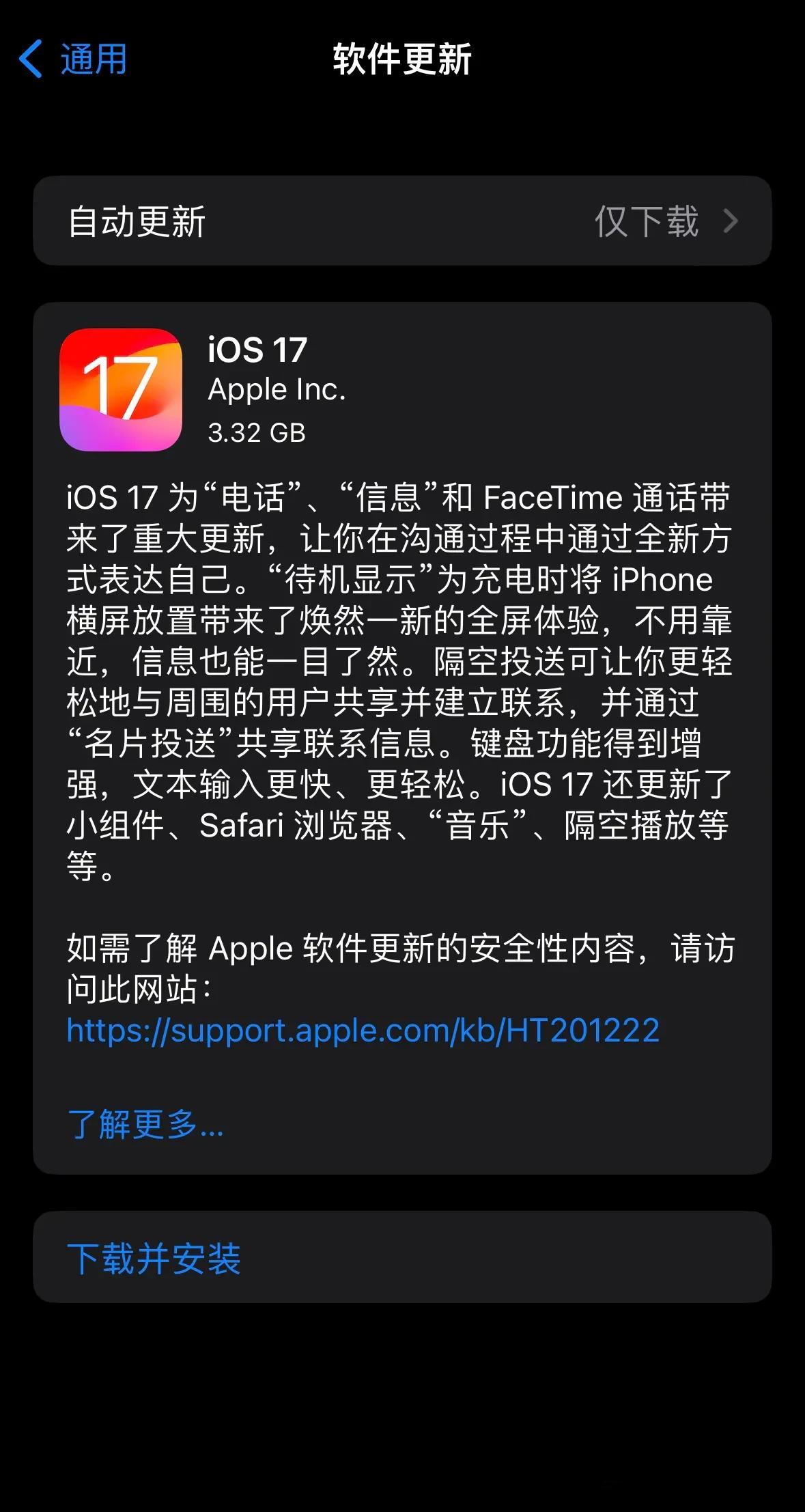The height and width of the screenshot is (1512, 805).
Task: Tap the word FaceTime in the description
Action: 552,497
